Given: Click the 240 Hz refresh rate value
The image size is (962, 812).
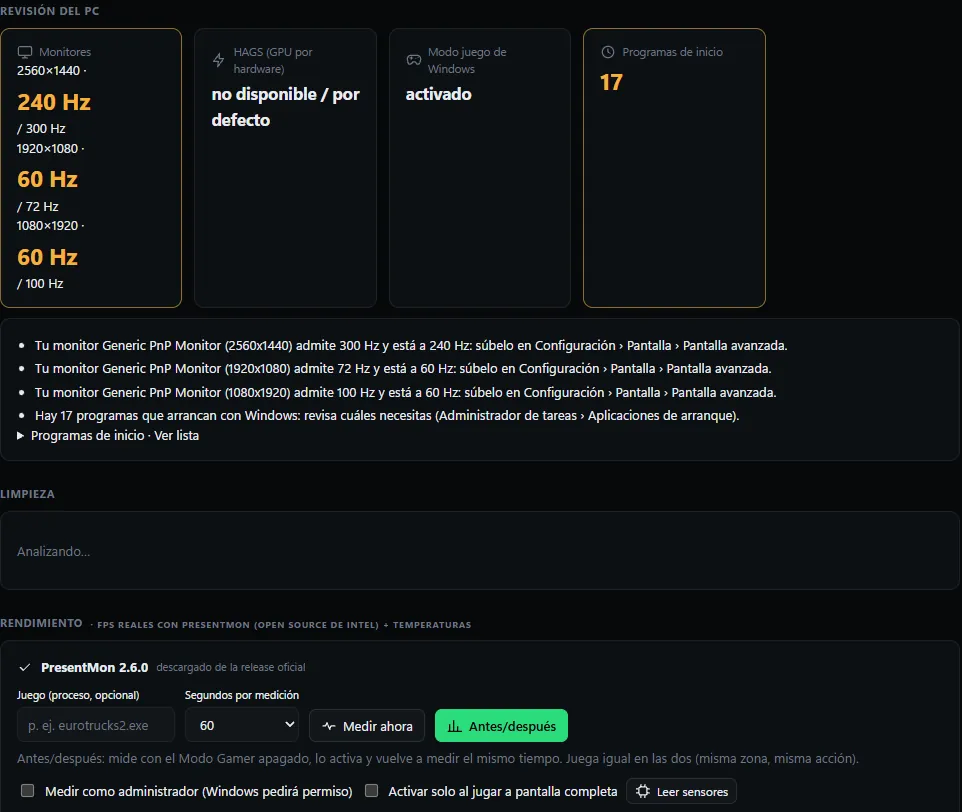Looking at the screenshot, I should tap(54, 102).
